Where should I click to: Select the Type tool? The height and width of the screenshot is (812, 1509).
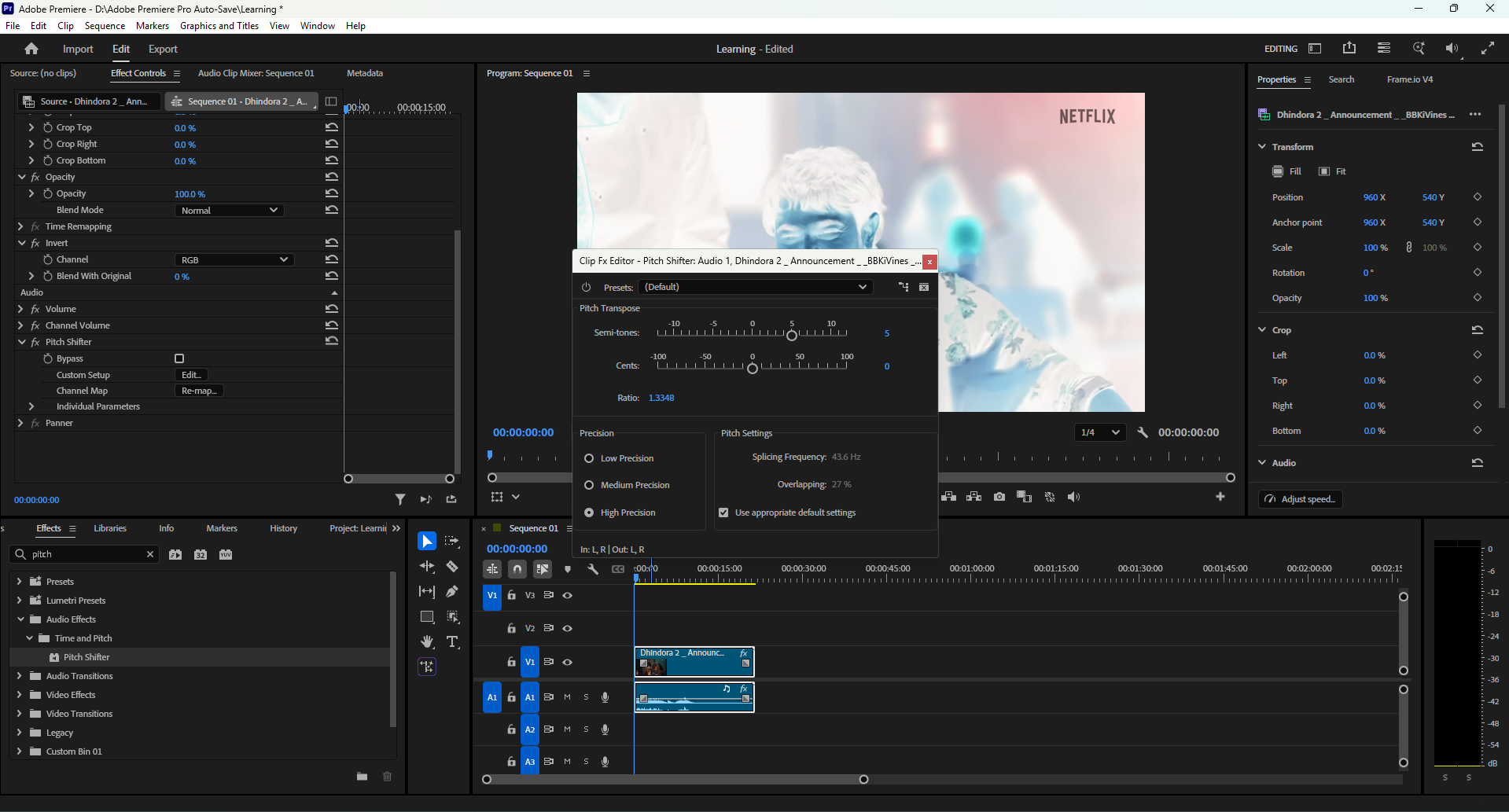click(453, 641)
